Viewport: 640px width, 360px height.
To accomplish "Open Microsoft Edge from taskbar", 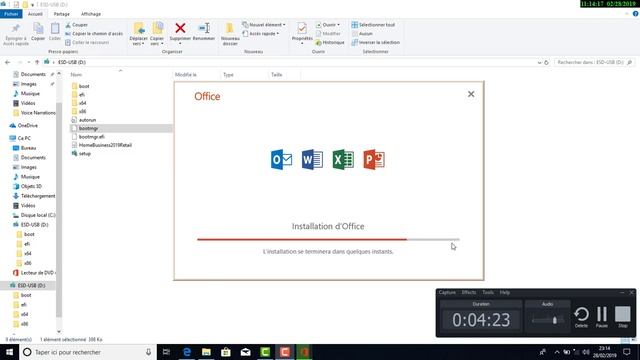I will (187, 352).
